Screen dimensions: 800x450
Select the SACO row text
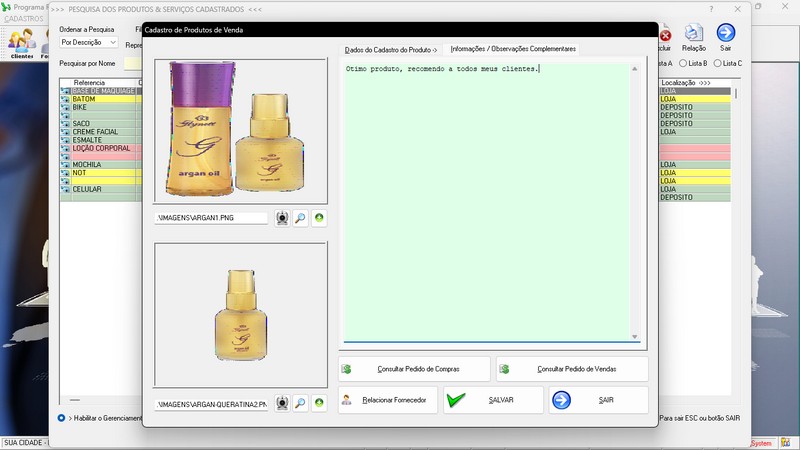coord(81,123)
